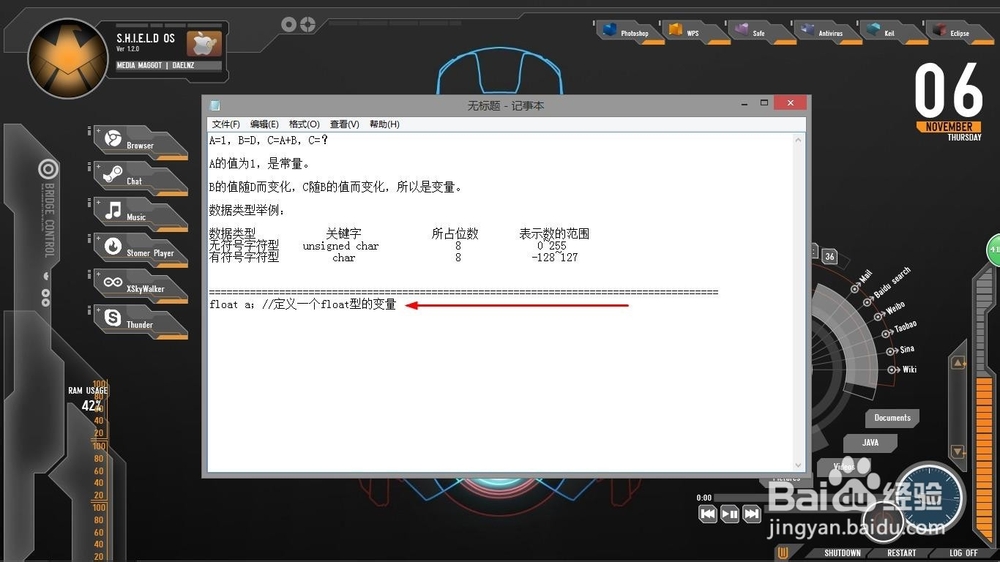Open the 文件(F) menu

click(226, 124)
